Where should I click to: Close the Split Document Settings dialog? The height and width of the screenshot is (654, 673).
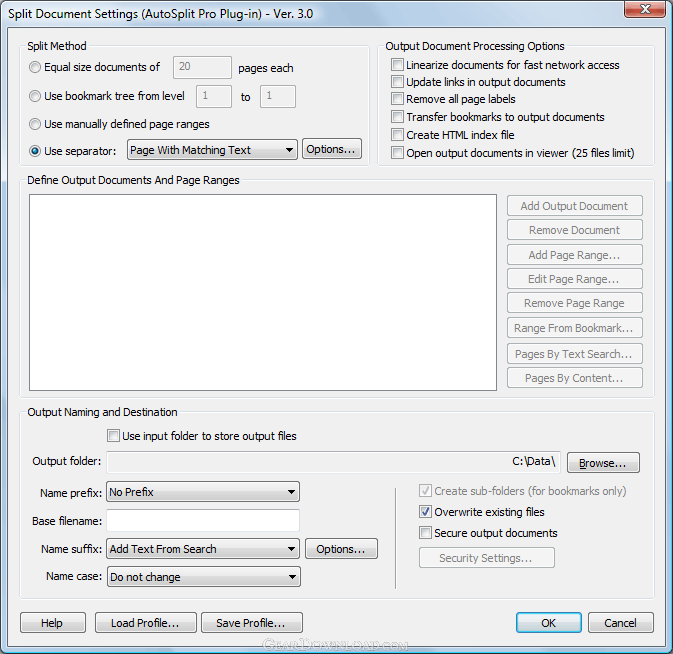point(645,9)
